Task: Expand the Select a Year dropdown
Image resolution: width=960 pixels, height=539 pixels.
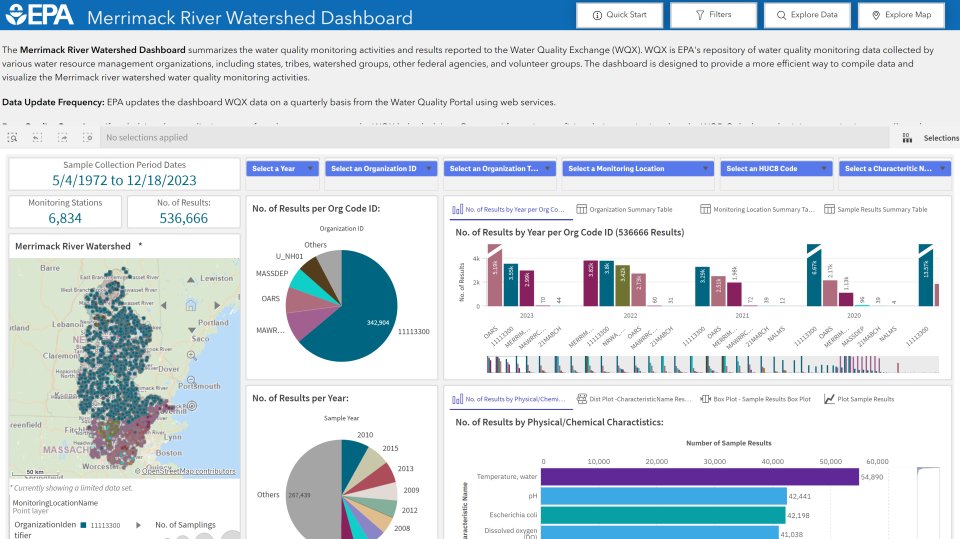Action: click(282, 169)
